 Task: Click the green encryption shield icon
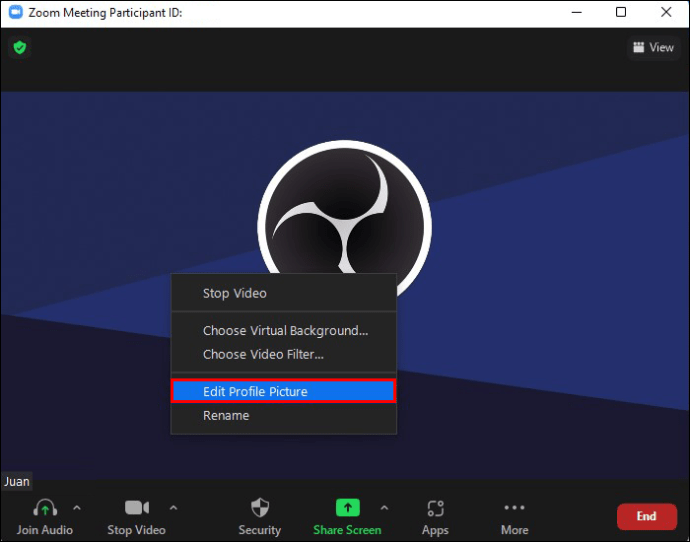point(20,47)
